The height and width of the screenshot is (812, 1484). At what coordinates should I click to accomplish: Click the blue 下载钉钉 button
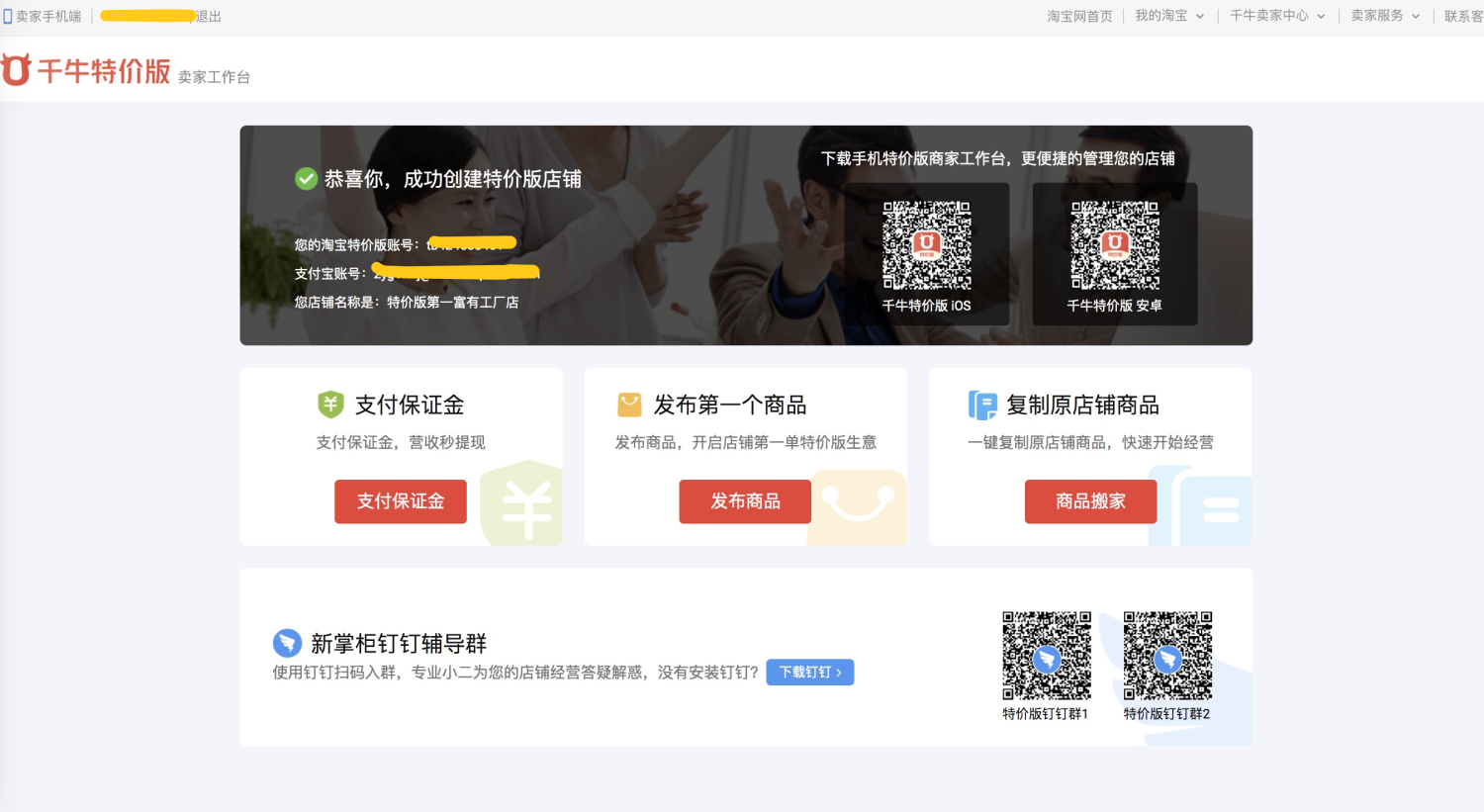click(x=810, y=673)
